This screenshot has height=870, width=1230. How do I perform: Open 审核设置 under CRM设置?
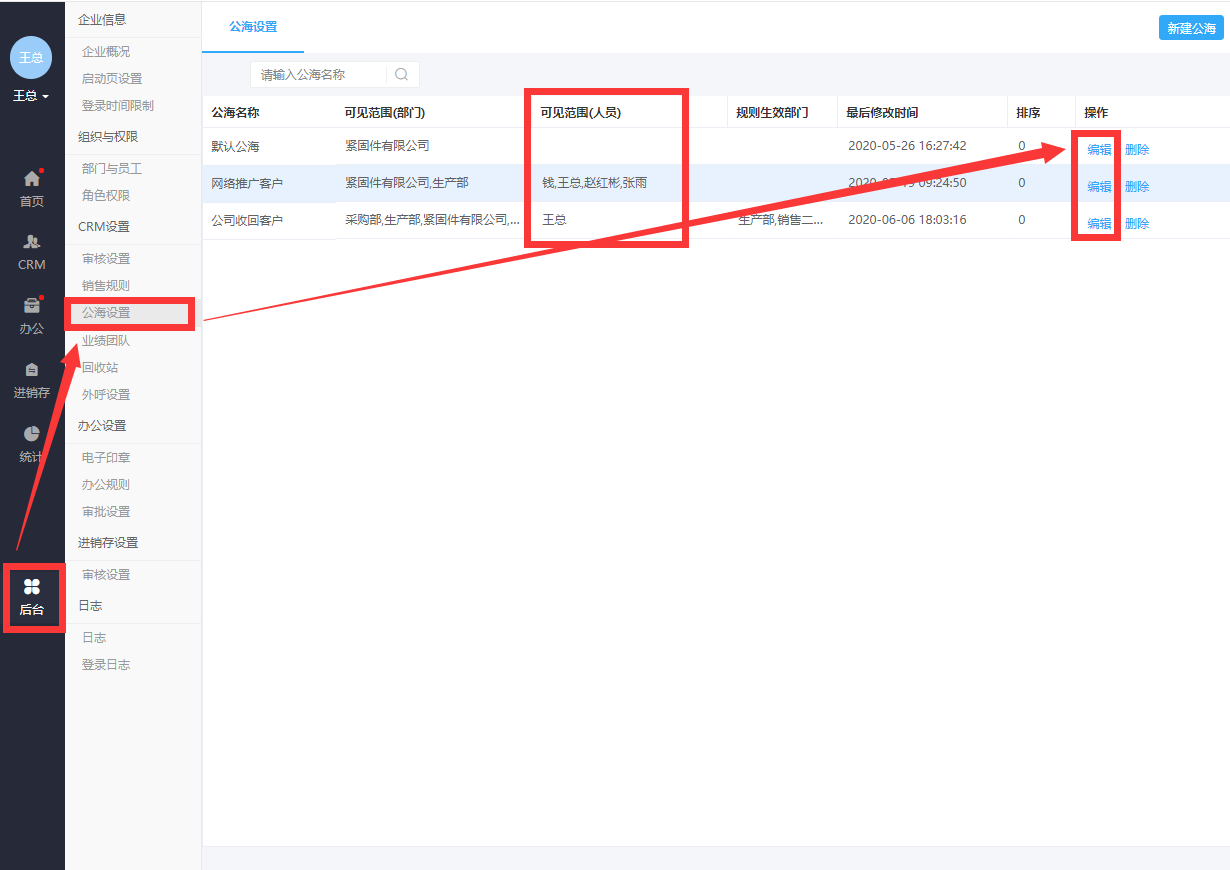coord(106,258)
